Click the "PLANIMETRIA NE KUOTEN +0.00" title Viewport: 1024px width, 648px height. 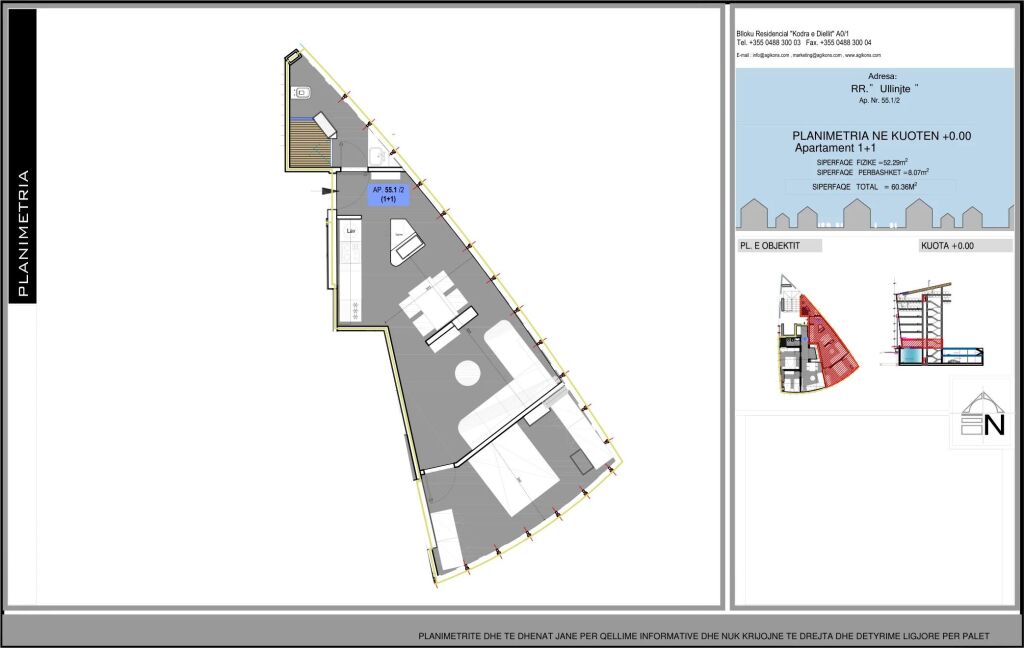pyautogui.click(x=882, y=136)
